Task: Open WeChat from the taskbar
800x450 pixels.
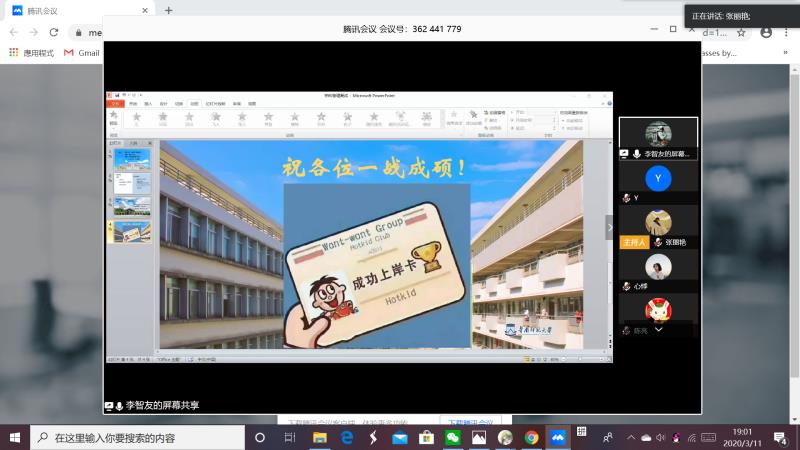Action: (x=453, y=437)
